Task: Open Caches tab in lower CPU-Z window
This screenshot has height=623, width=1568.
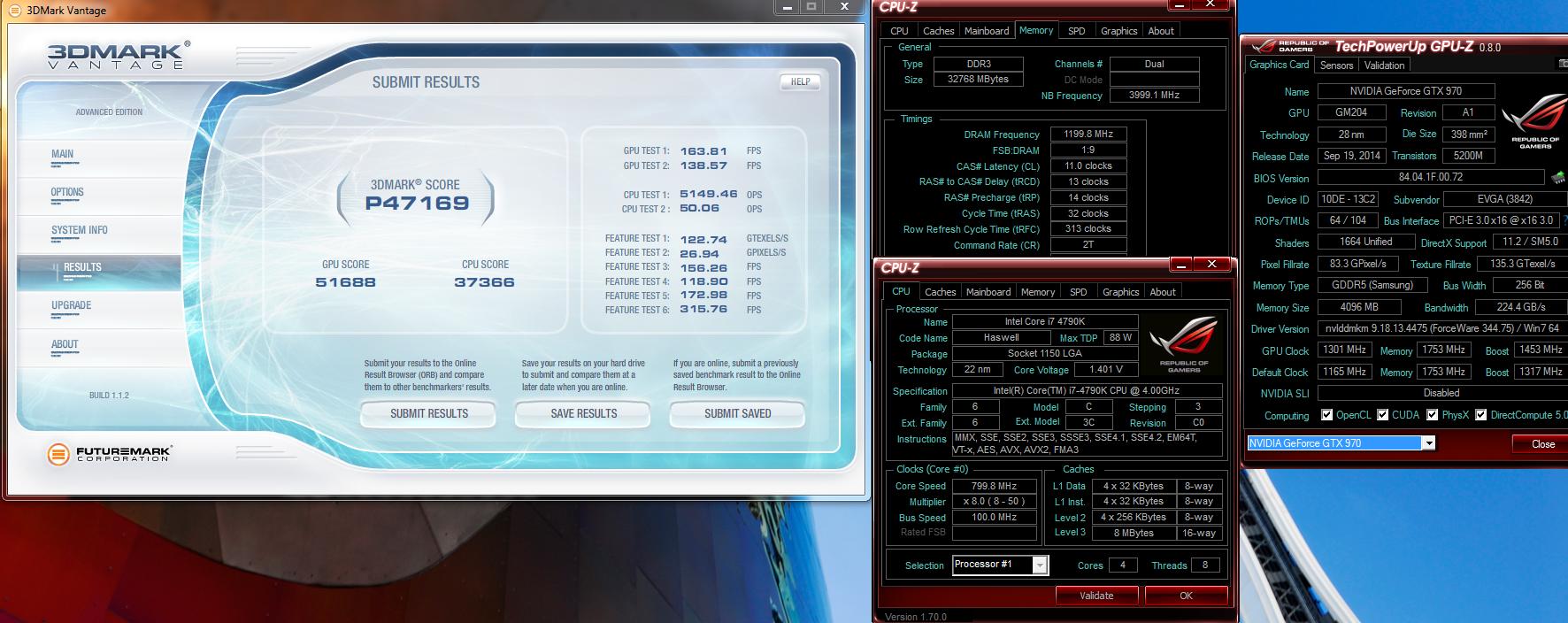Action: point(940,292)
